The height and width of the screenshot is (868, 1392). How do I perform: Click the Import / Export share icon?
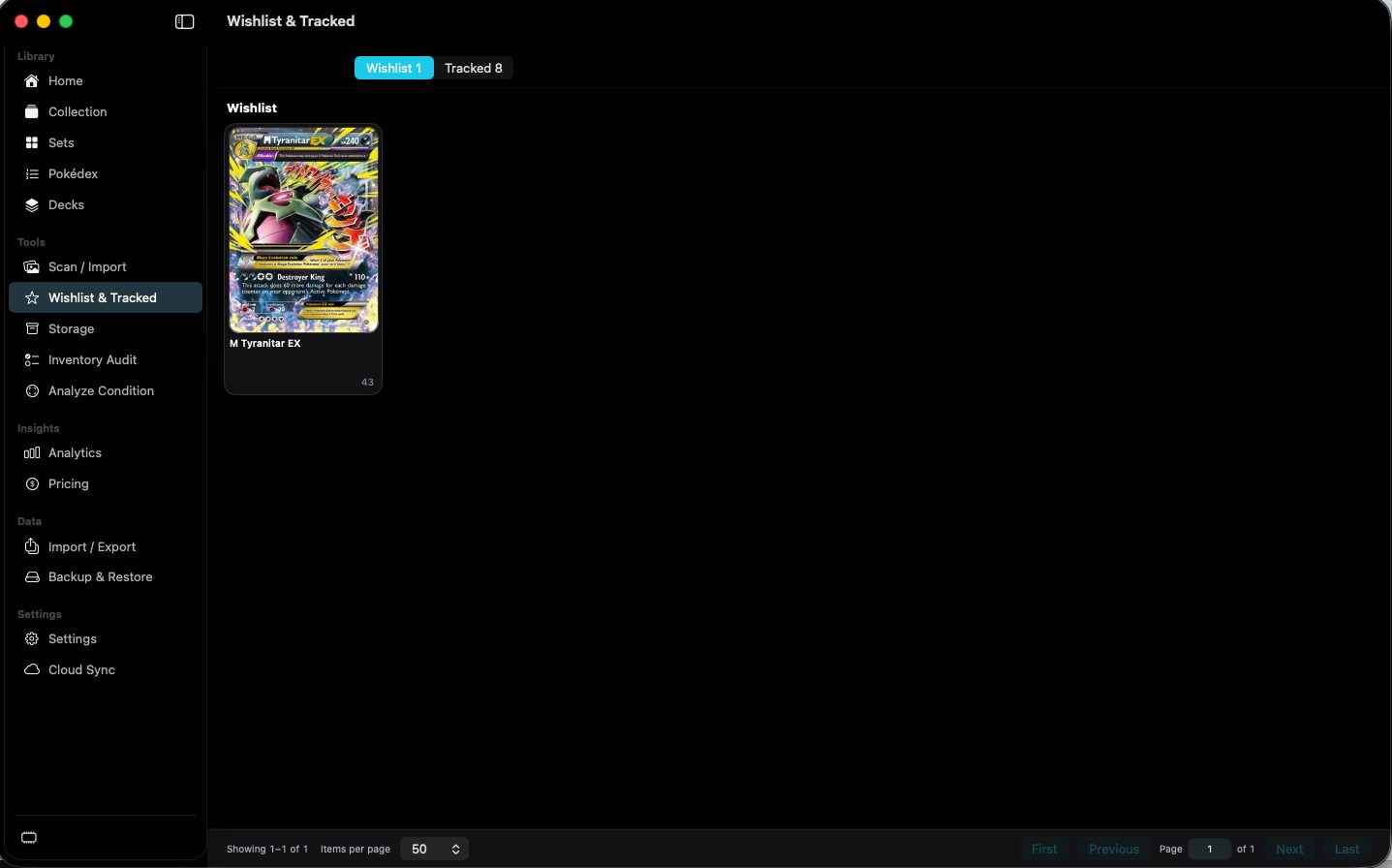tap(32, 545)
